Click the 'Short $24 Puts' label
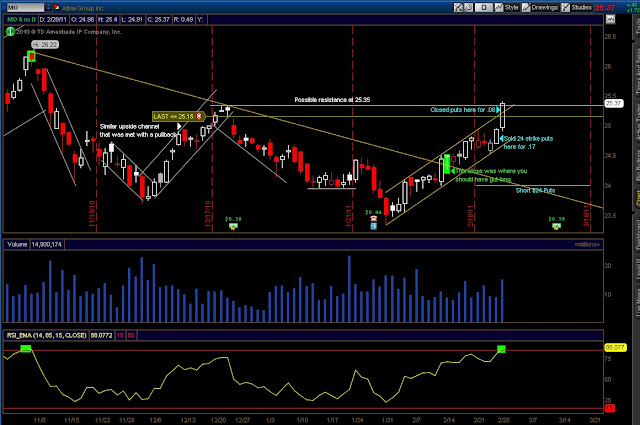This screenshot has height=425, width=640. click(536, 191)
